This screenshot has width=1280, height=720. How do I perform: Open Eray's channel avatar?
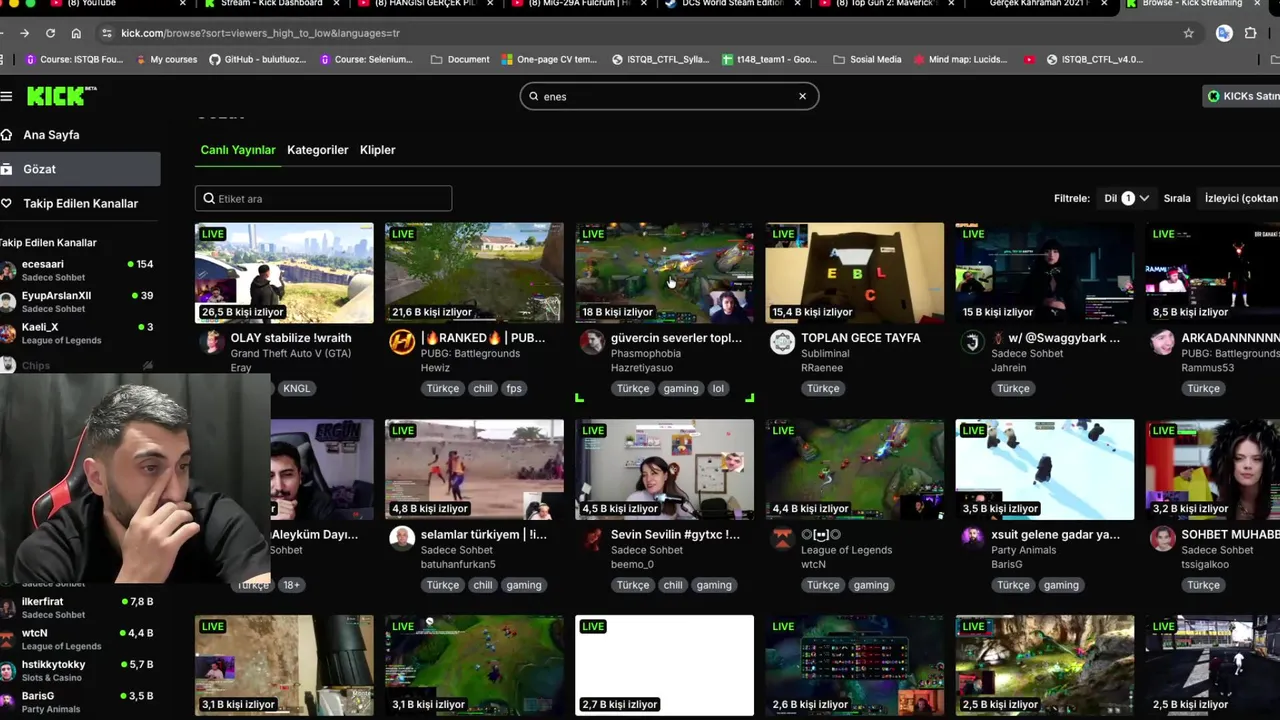(212, 343)
